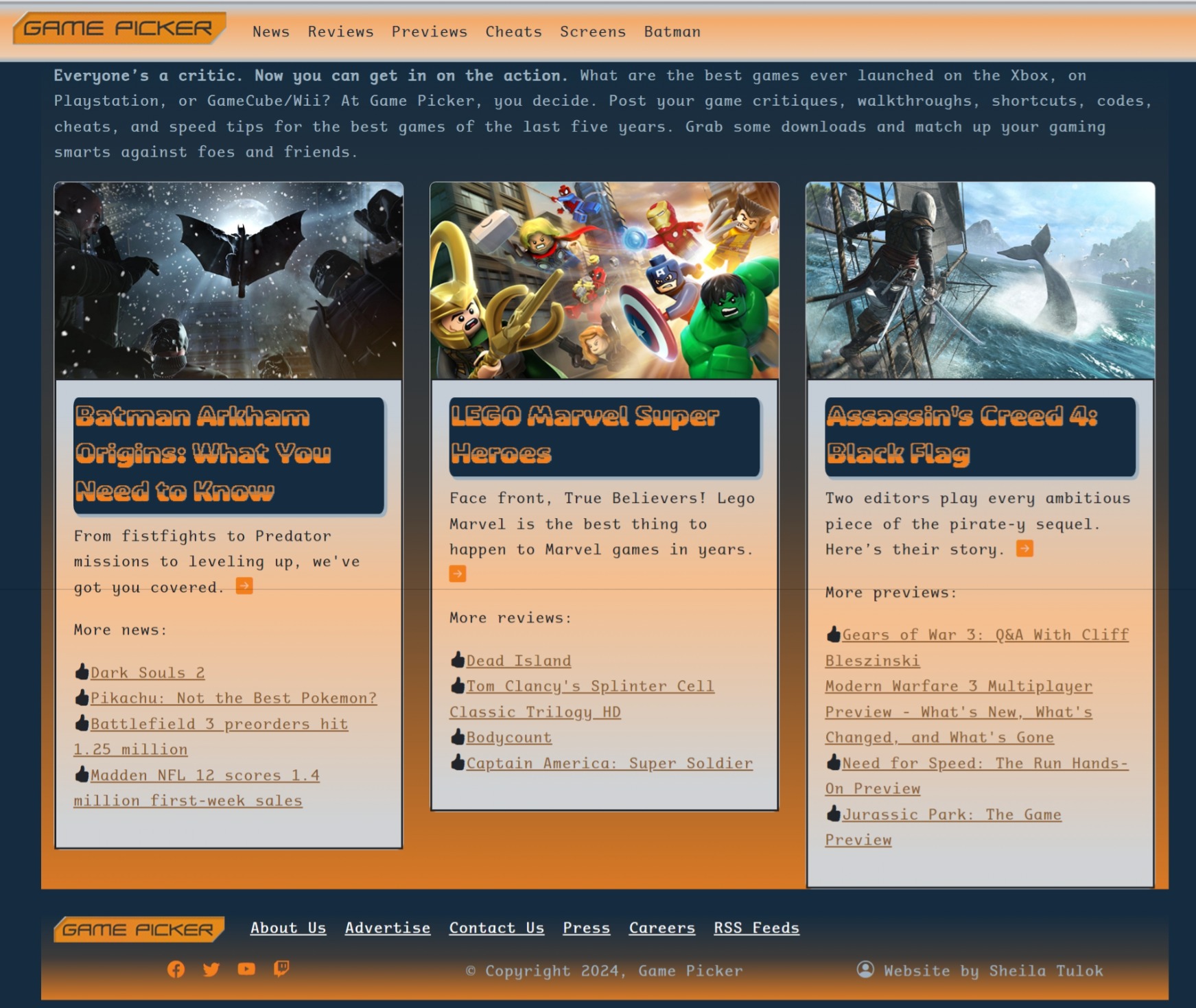Open the YouTube social icon
Image resolution: width=1196 pixels, height=1008 pixels.
click(x=246, y=969)
